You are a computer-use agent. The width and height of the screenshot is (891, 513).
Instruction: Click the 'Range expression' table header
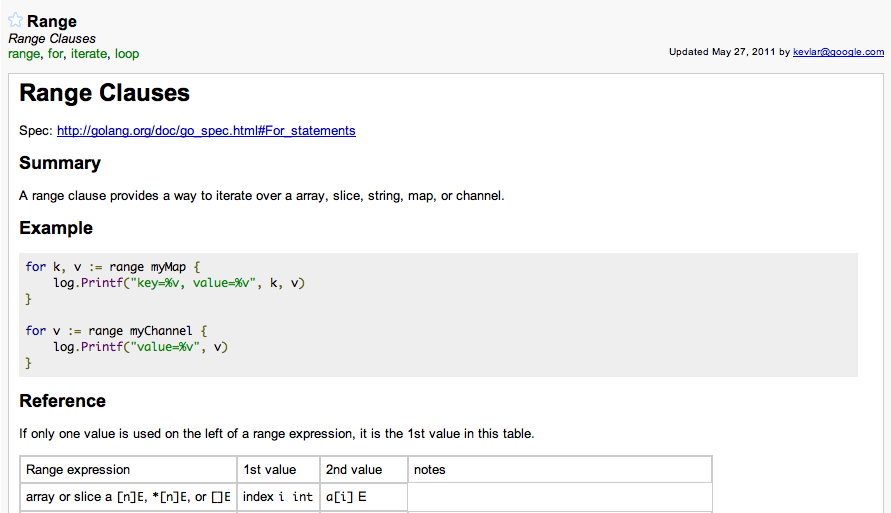pos(78,469)
